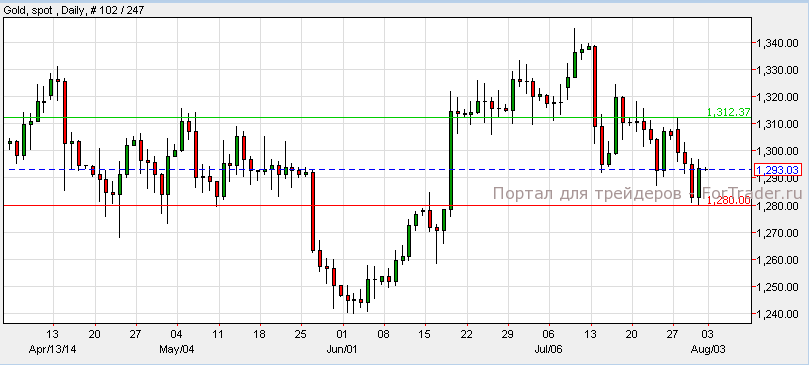Image resolution: width=809 pixels, height=365 pixels.
Task: Select the 1,340.00 price axis label
Action: point(777,43)
